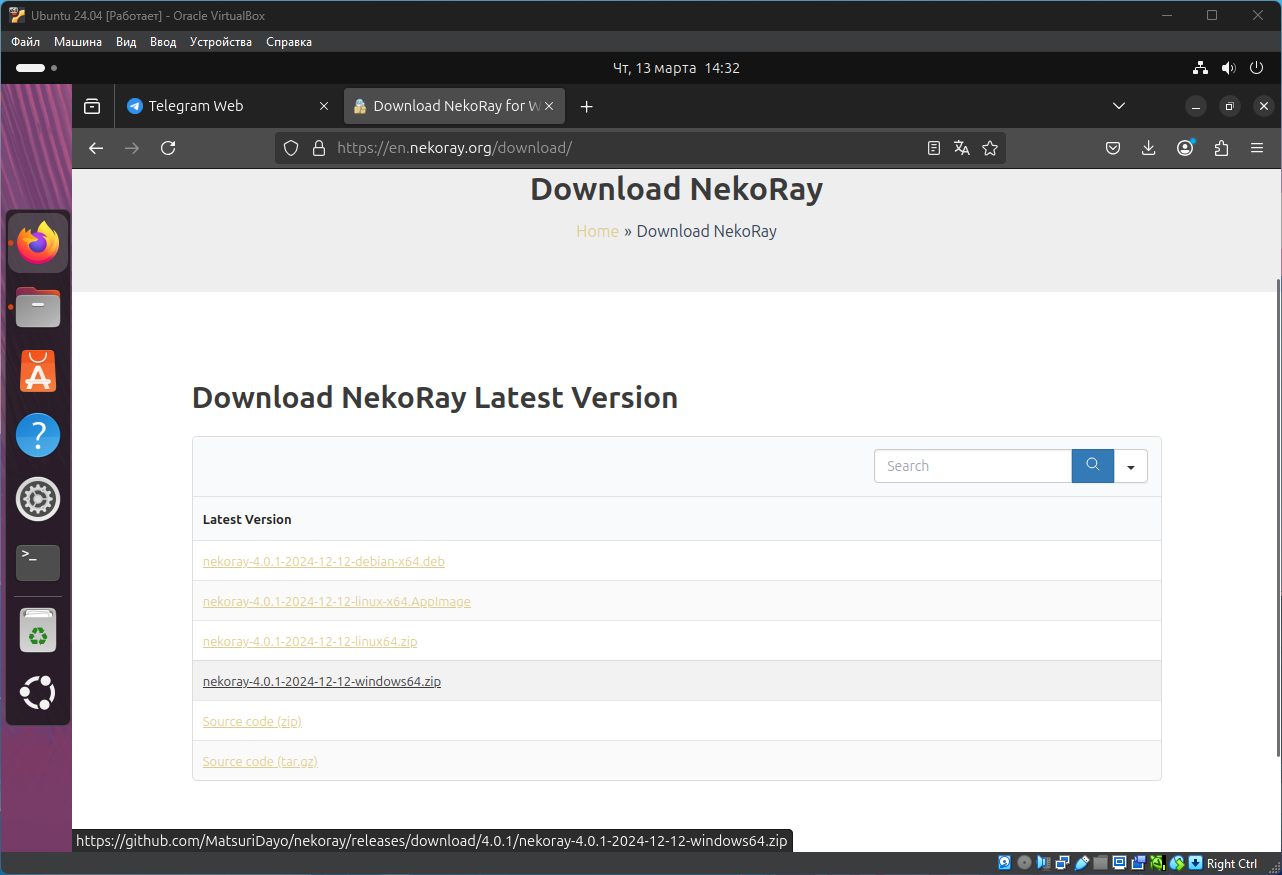Open the Устройства menu

coord(221,42)
